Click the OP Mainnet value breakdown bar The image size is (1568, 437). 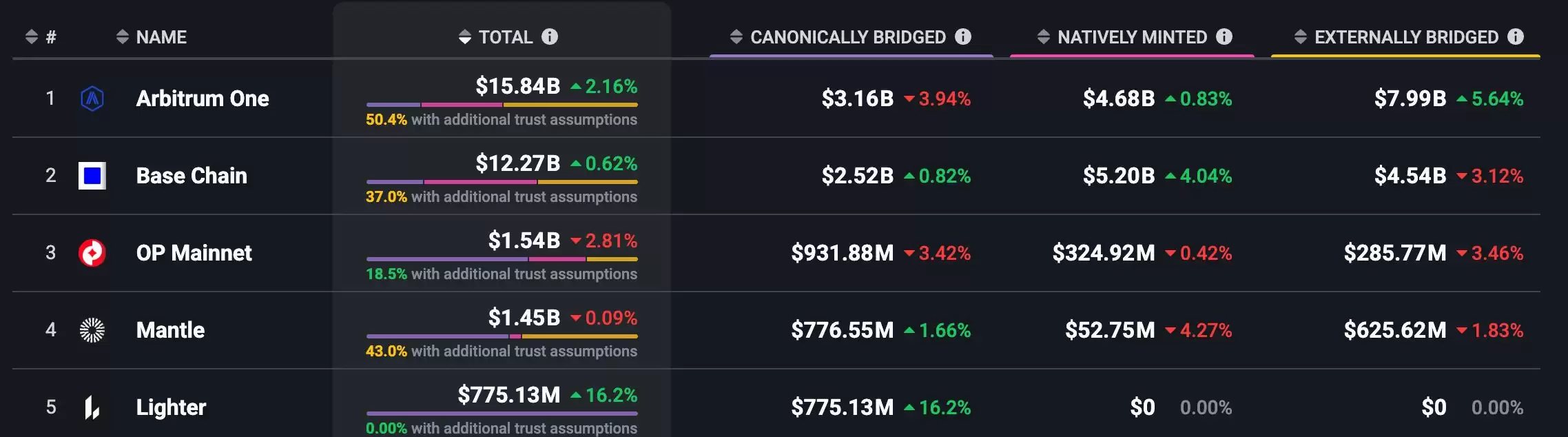point(502,259)
